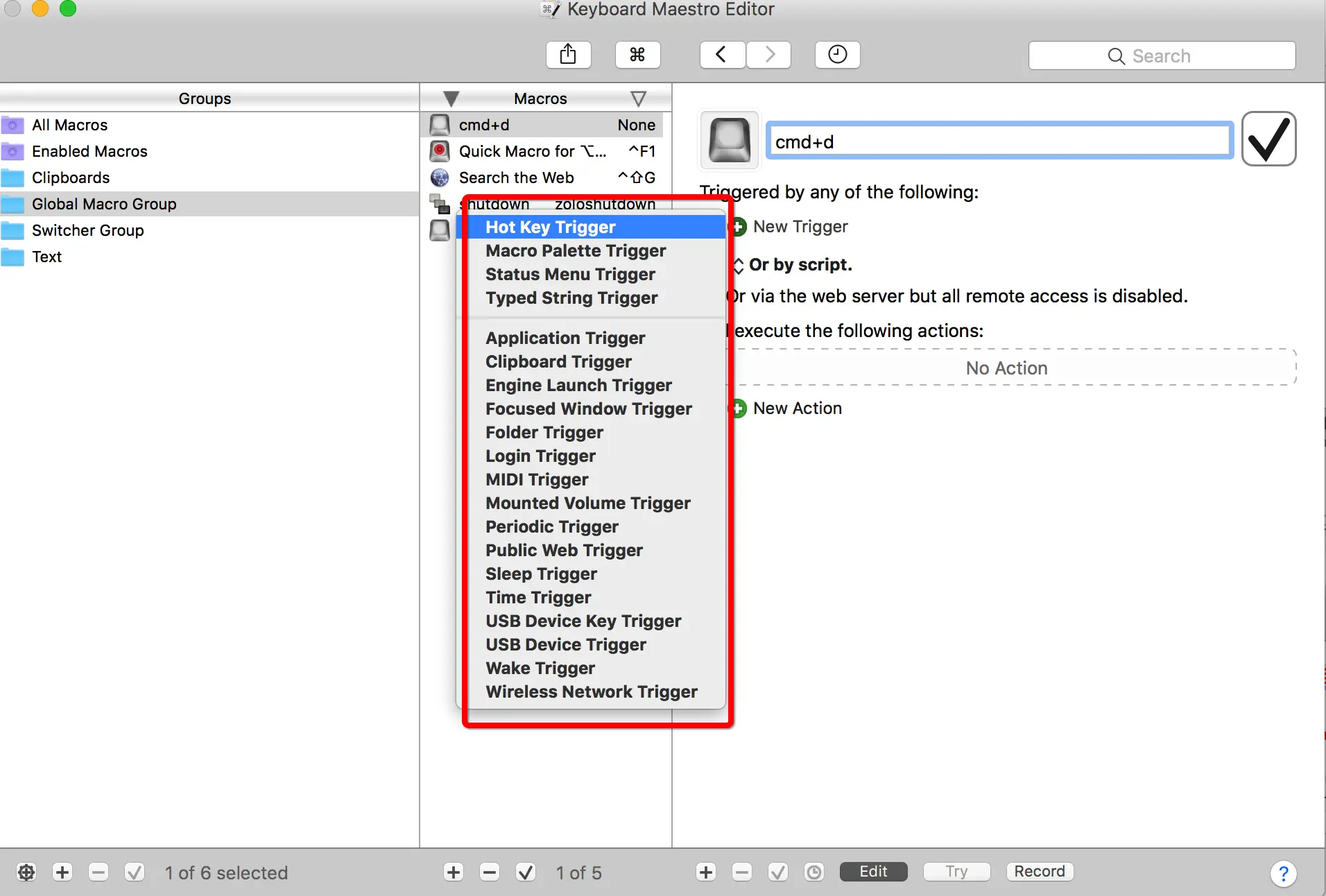Click the outlined sort triangle in Macros header
This screenshot has height=896, width=1326.
(x=639, y=98)
